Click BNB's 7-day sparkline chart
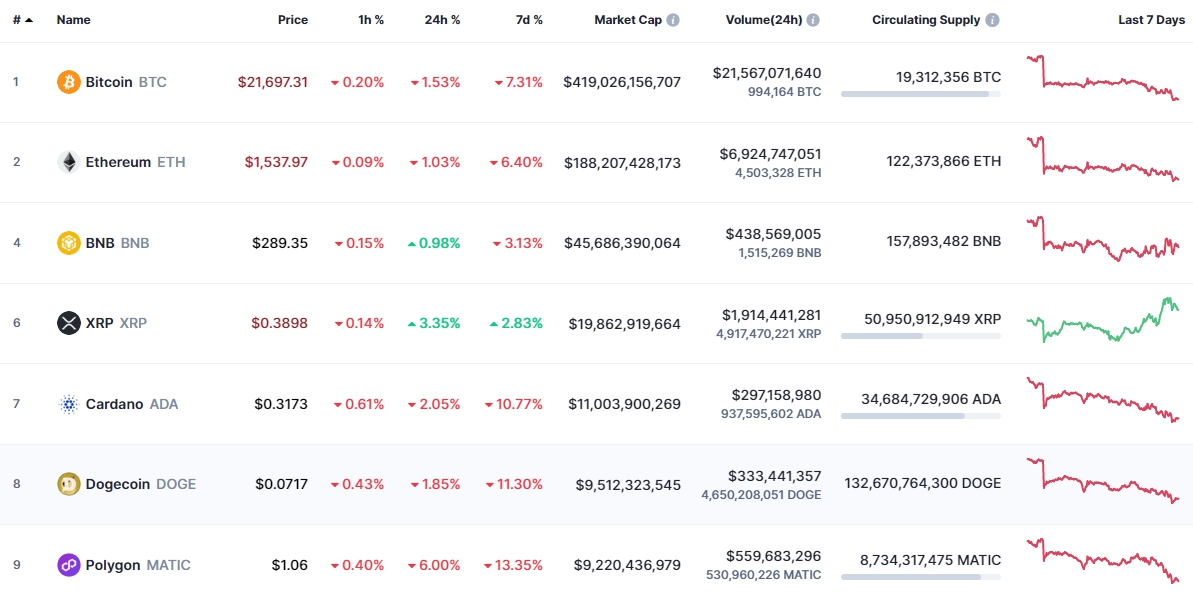Image resolution: width=1193 pixels, height=599 pixels. [x=1103, y=239]
